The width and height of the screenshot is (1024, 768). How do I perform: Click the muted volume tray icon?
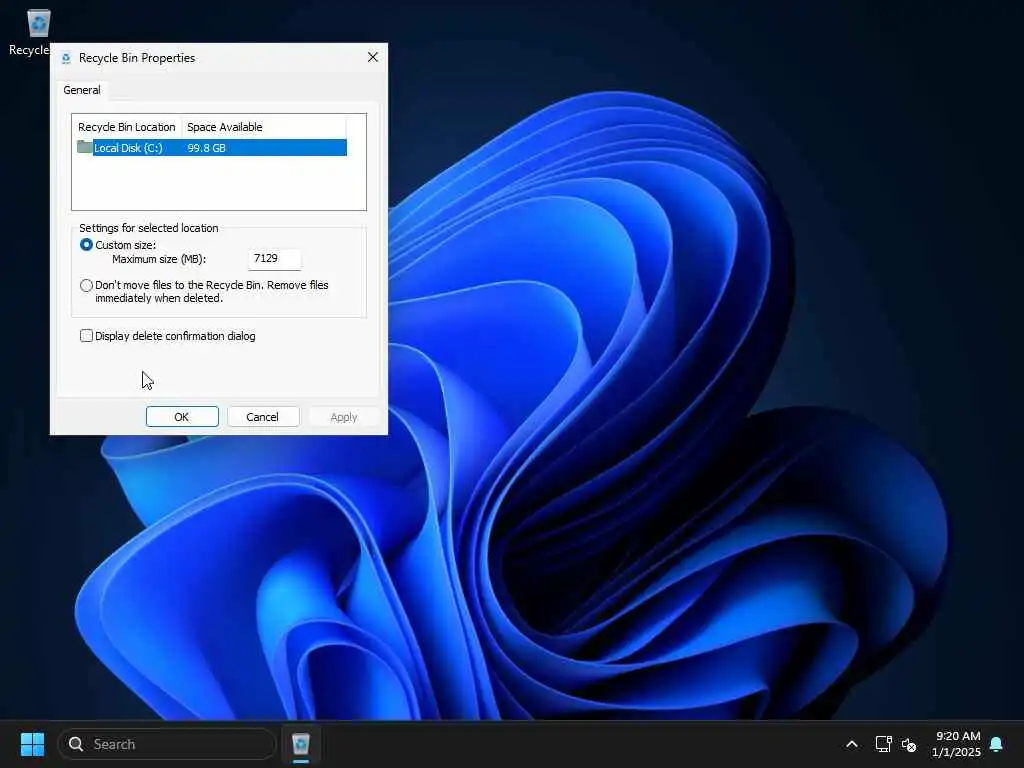coord(909,744)
